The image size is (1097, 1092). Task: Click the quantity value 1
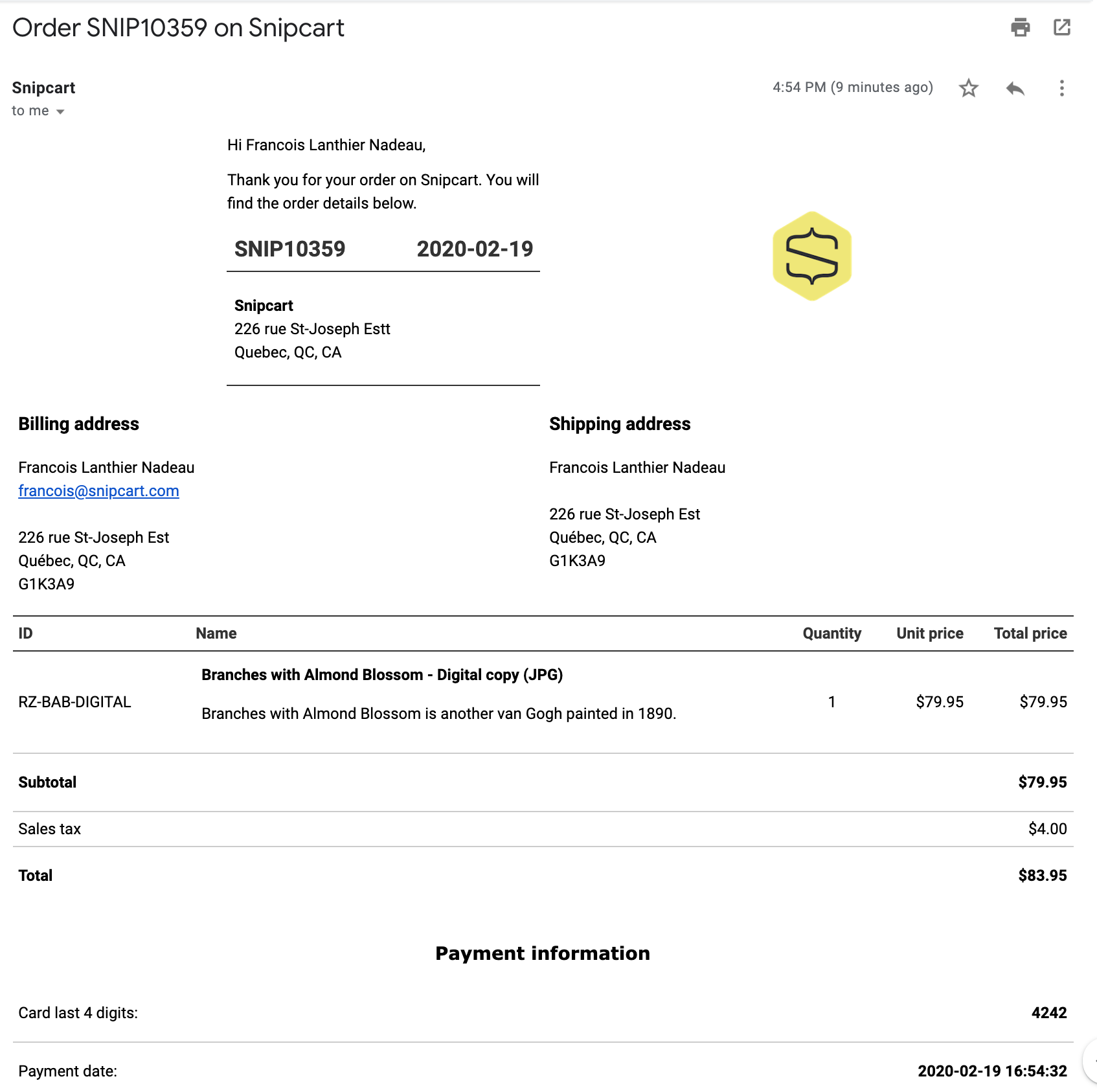[831, 702]
